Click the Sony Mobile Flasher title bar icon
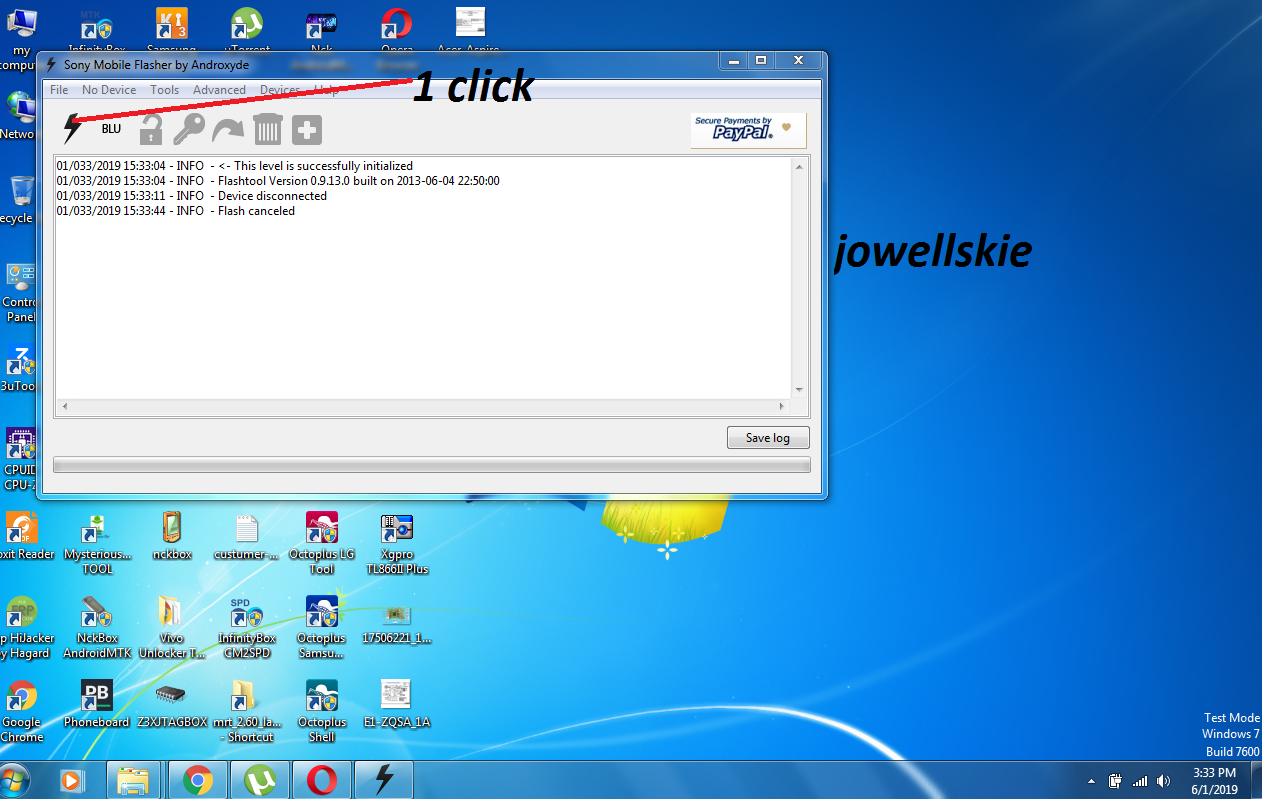 (51, 65)
